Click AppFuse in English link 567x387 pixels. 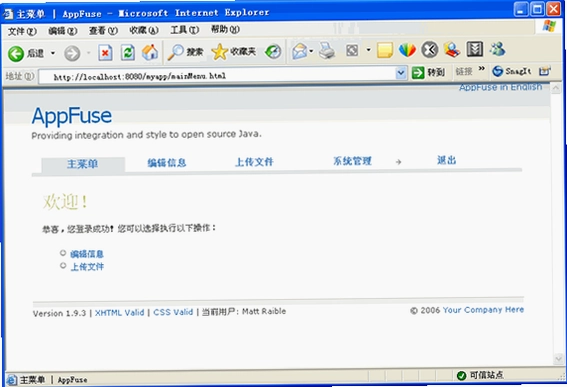click(500, 87)
